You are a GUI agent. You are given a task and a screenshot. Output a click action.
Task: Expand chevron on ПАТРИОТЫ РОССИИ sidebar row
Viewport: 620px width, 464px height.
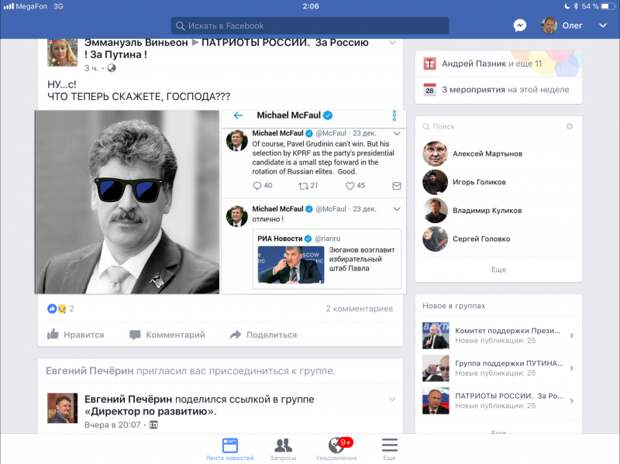tap(572, 401)
